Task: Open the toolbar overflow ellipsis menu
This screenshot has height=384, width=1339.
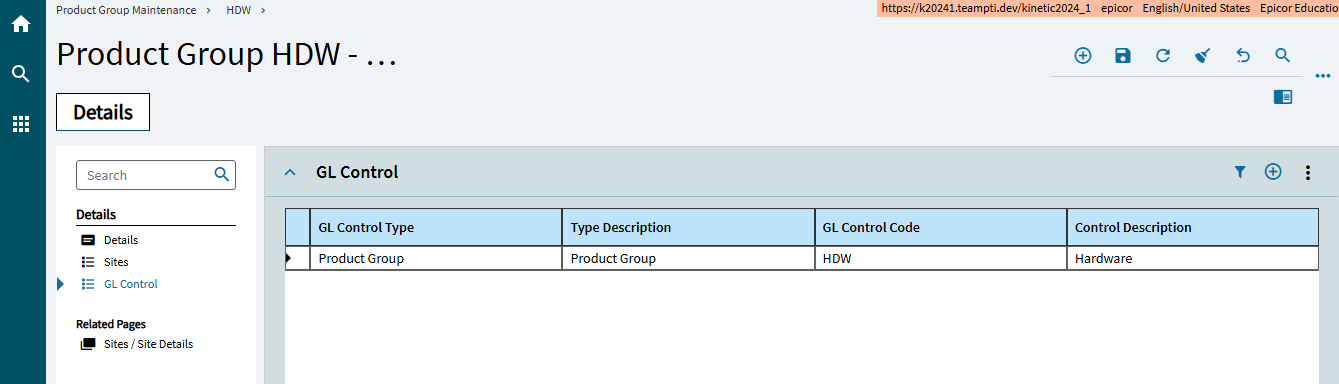Action: [1322, 76]
